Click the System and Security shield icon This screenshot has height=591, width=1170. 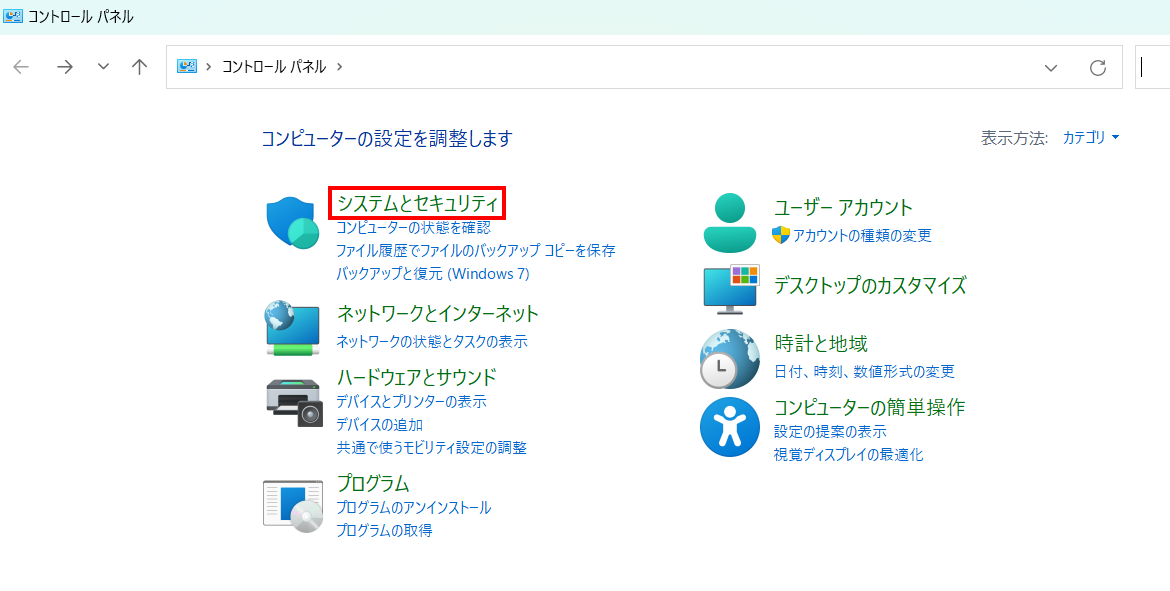pyautogui.click(x=292, y=223)
